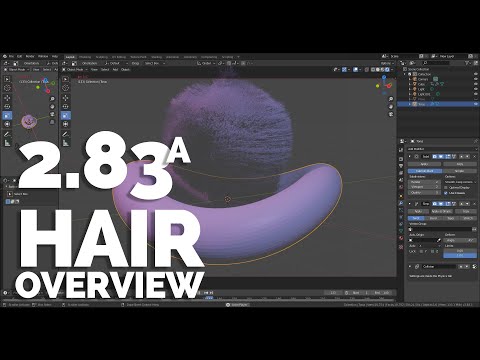Viewport: 480px width, 360px height.
Task: Select the Annotate tool in small left viewport
Action: 7,134
